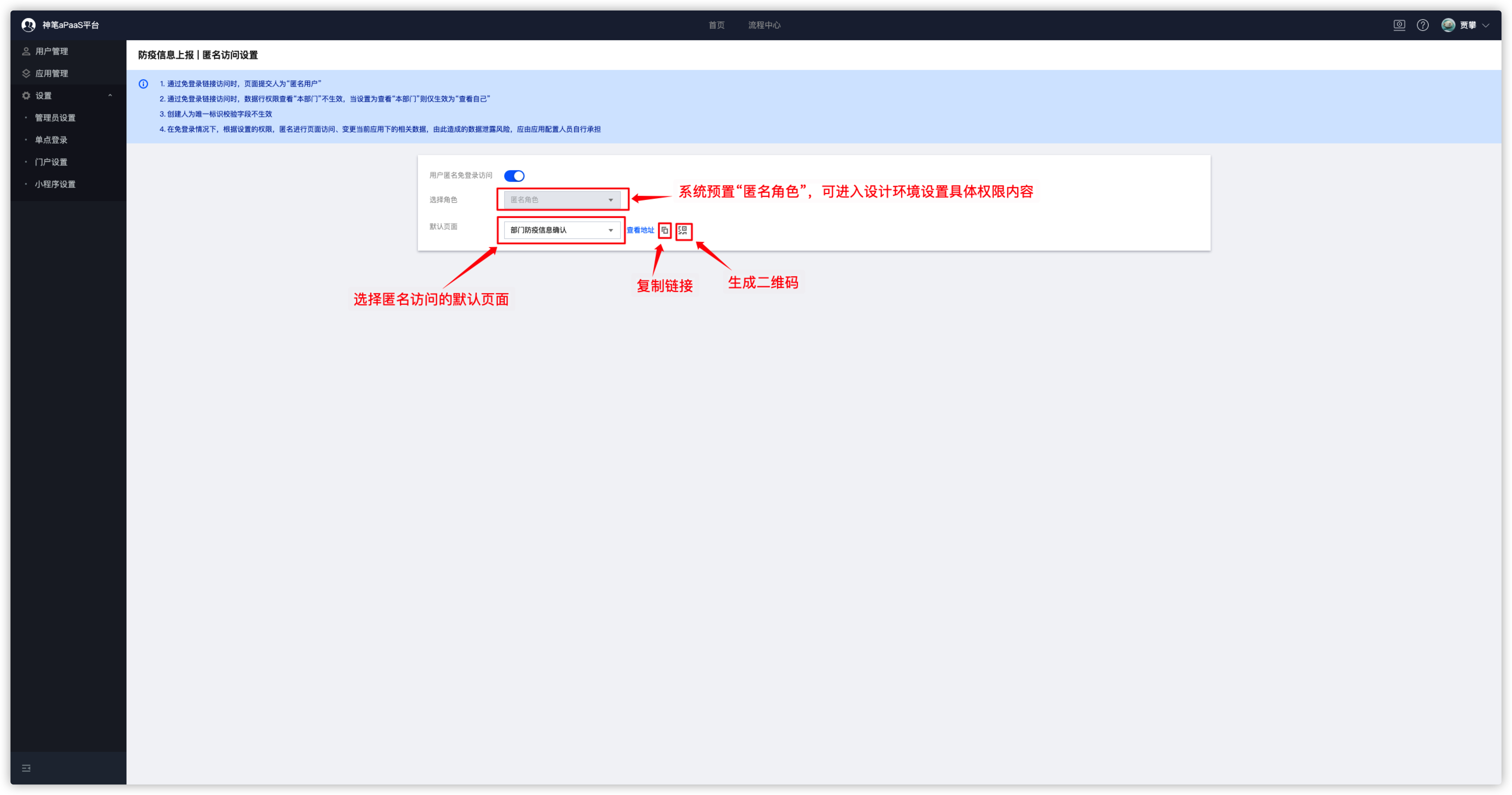Open 应用管理 in the sidebar
Image resolution: width=1512 pixels, height=795 pixels.
(68, 73)
